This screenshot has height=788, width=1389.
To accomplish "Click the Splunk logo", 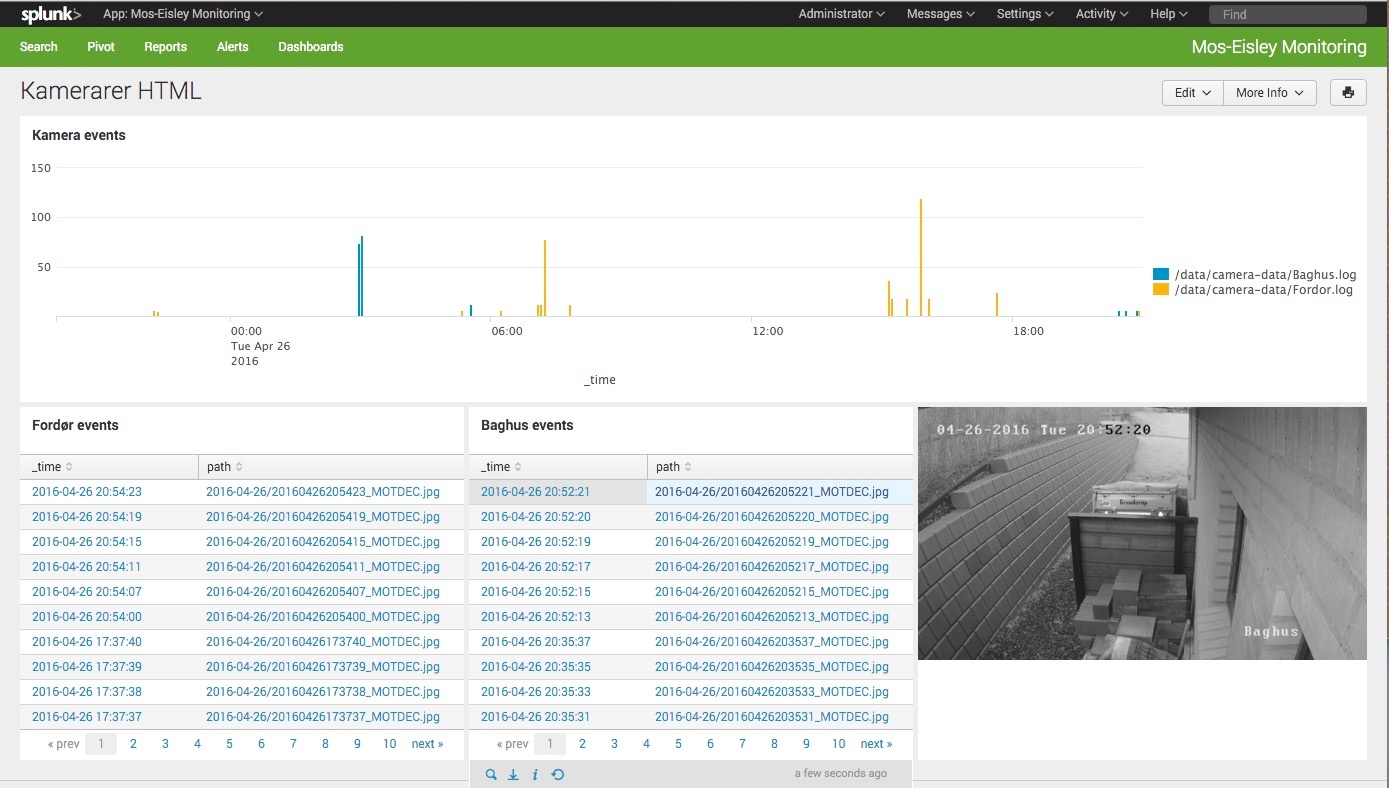I will pyautogui.click(x=50, y=14).
